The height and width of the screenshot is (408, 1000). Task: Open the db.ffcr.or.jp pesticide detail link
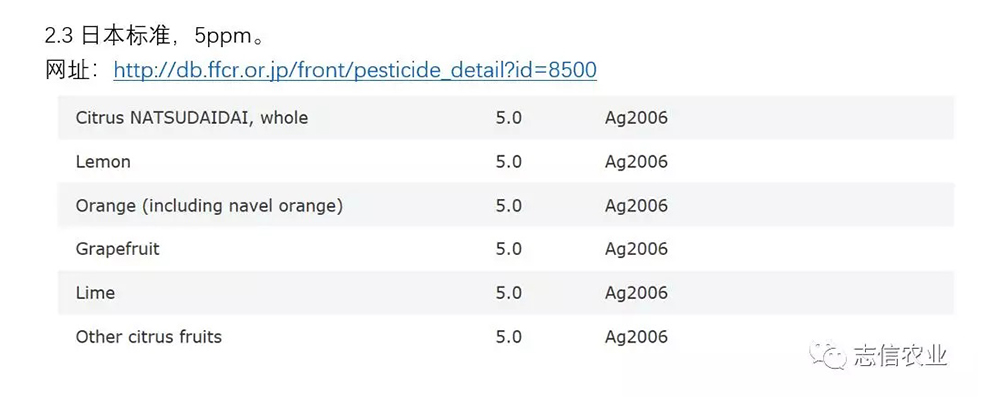(355, 70)
